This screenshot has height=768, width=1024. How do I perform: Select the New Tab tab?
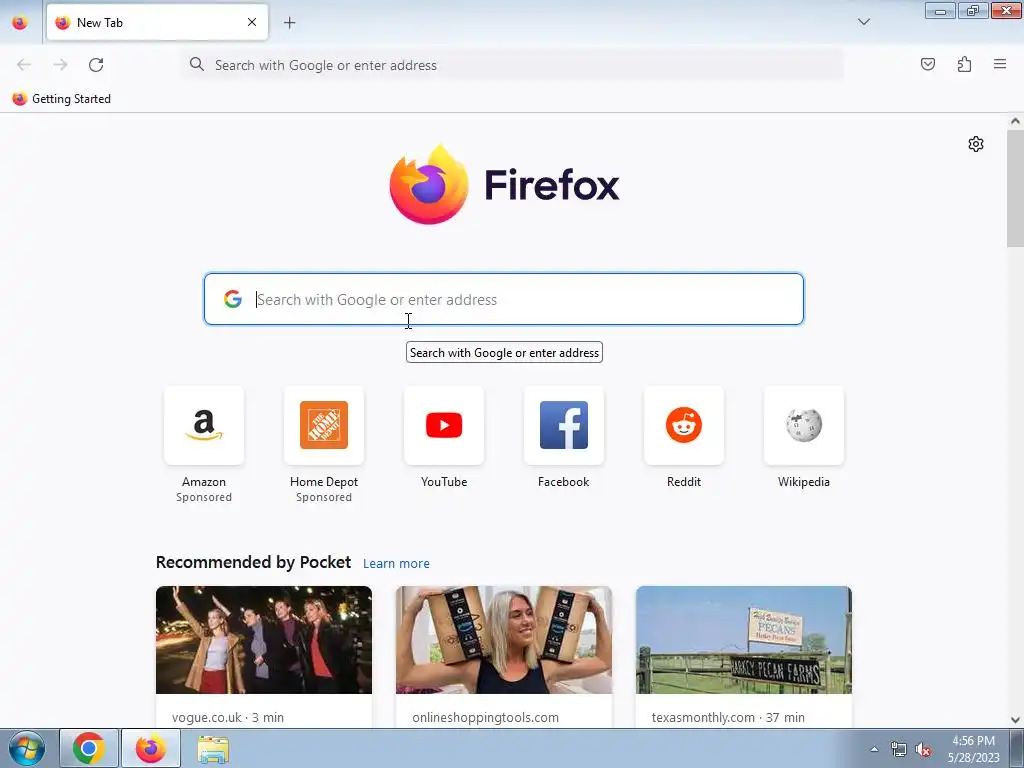point(157,22)
